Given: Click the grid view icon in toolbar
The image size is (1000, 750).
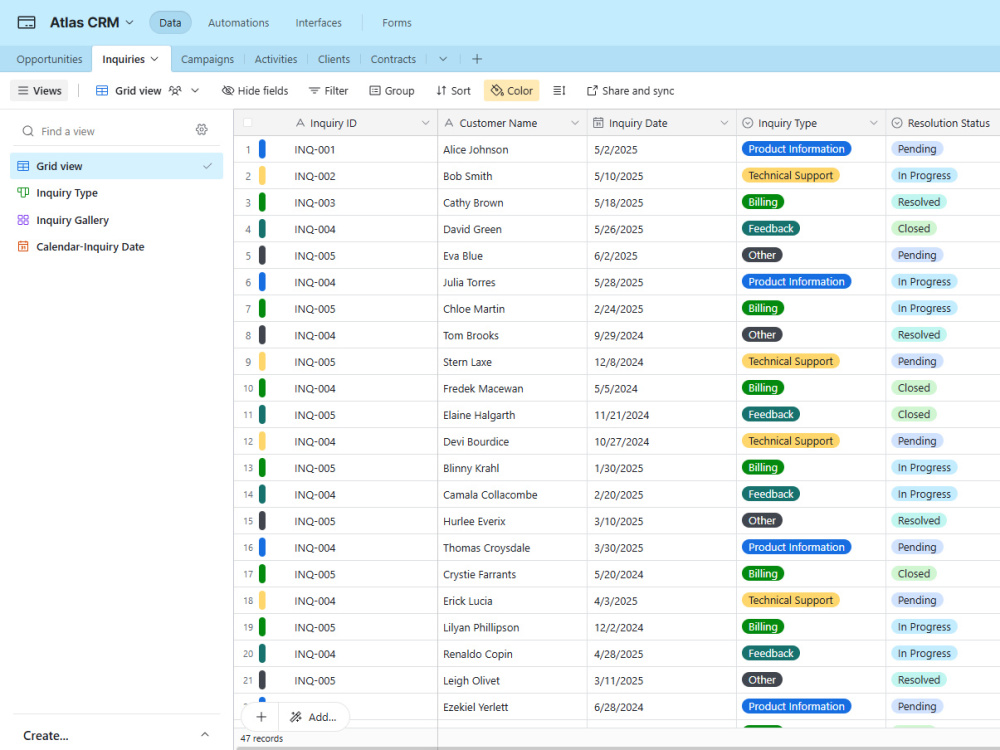Looking at the screenshot, I should [102, 91].
